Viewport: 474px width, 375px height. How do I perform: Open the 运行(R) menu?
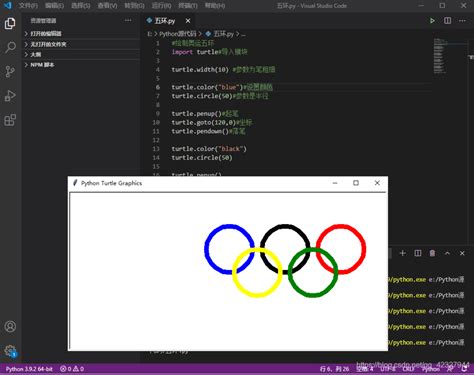pyautogui.click(x=161, y=6)
